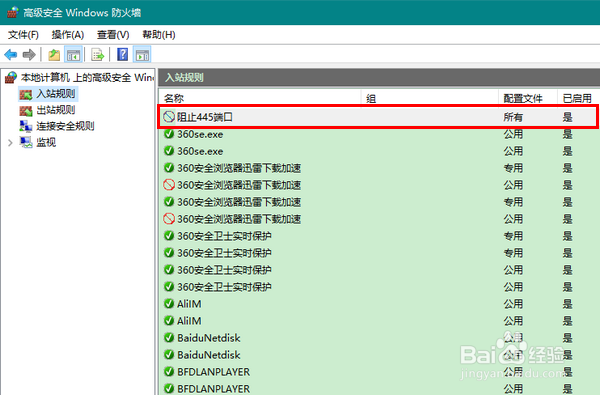Go back with the blue left arrow
The height and width of the screenshot is (395, 600).
[x=11, y=55]
